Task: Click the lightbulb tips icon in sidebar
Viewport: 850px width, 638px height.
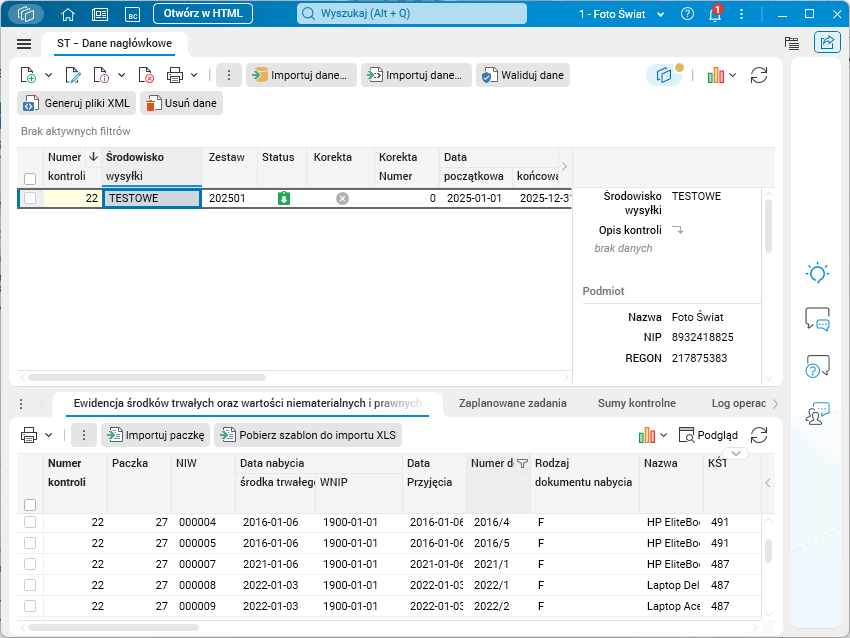Action: coord(817,273)
